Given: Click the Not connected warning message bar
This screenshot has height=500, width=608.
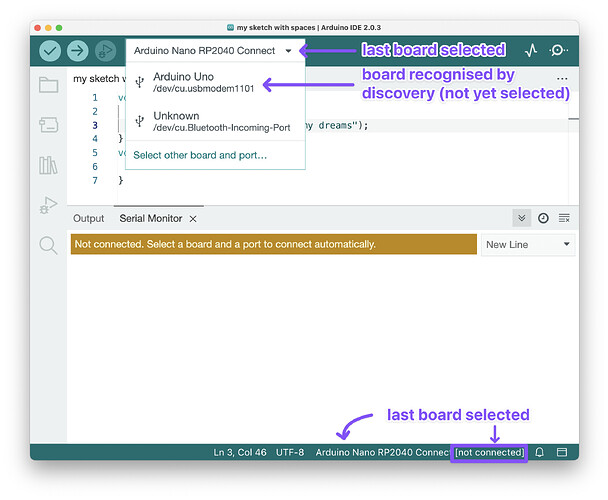Looking at the screenshot, I should (274, 244).
